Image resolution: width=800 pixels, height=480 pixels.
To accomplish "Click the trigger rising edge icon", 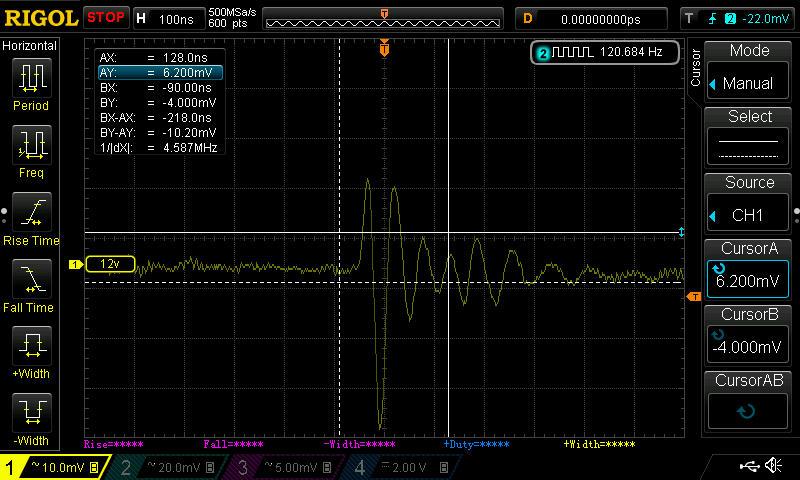I will pos(712,19).
